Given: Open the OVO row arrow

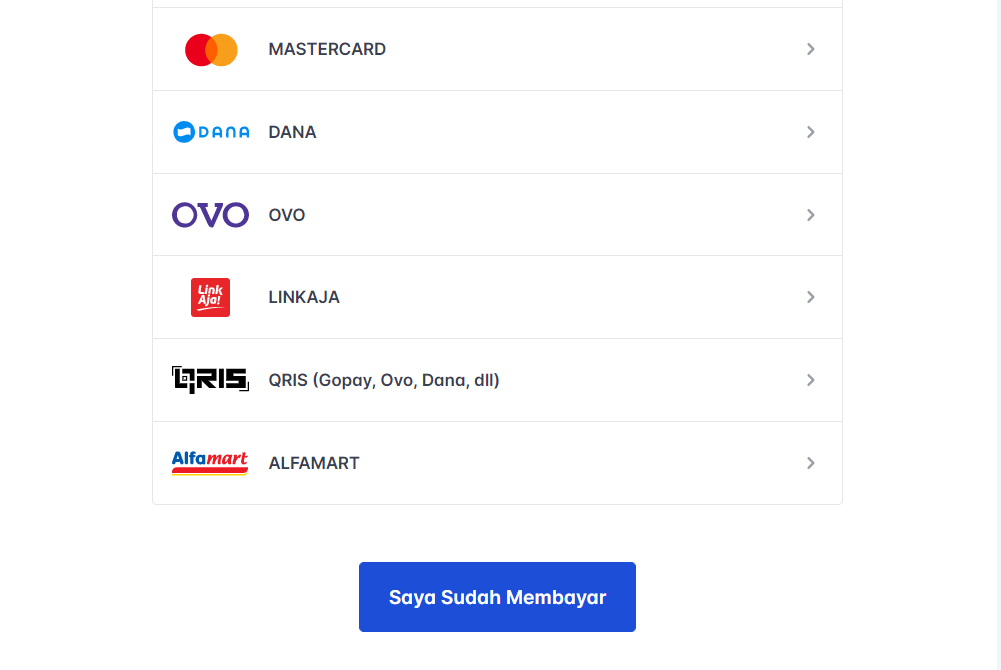Looking at the screenshot, I should [811, 215].
